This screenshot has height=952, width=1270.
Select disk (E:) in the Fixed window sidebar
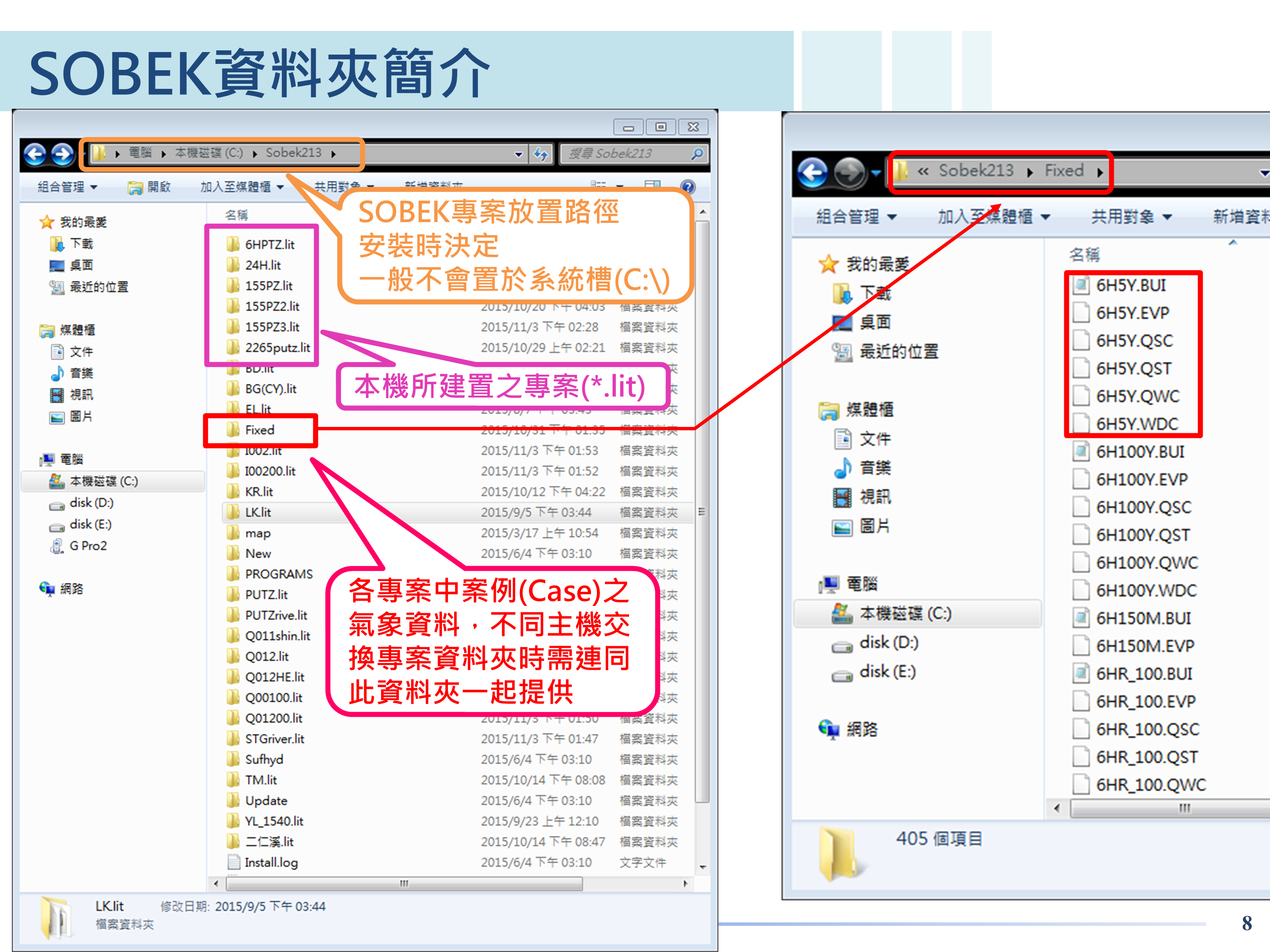pyautogui.click(x=875, y=671)
